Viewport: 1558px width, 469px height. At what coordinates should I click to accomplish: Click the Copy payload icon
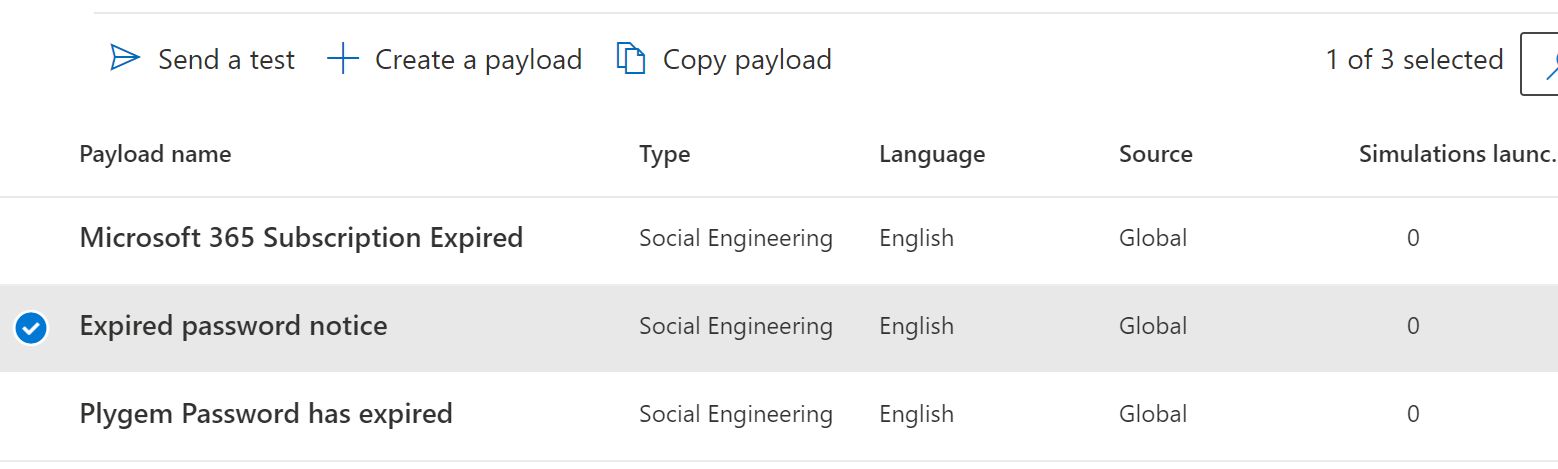630,59
